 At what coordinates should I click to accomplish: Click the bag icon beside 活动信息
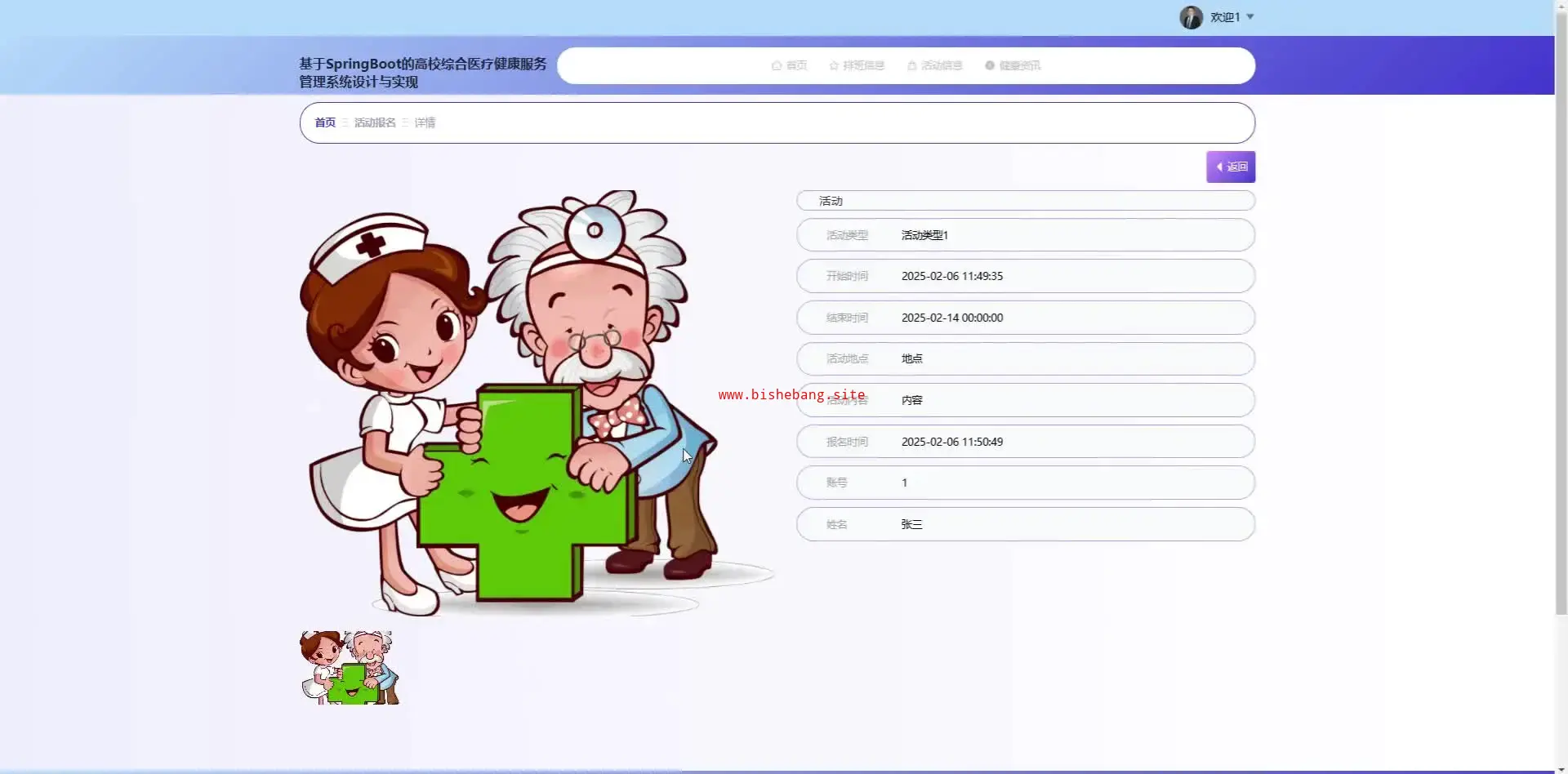[912, 65]
